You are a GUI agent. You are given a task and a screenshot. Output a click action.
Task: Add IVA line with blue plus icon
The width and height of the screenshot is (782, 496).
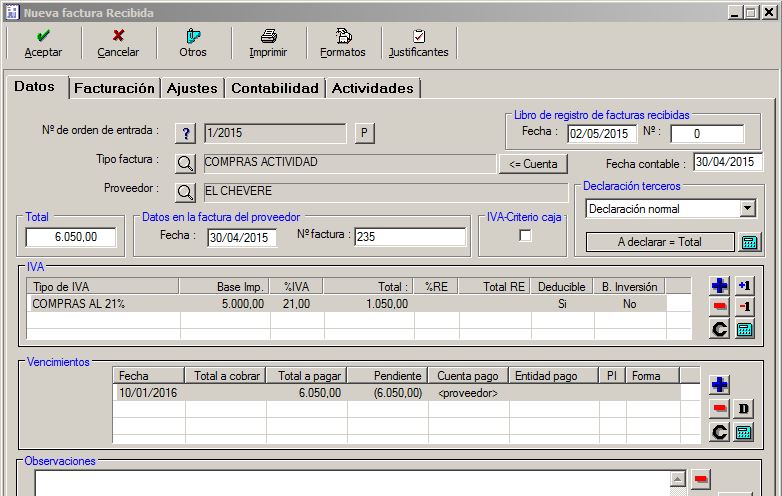click(719, 286)
